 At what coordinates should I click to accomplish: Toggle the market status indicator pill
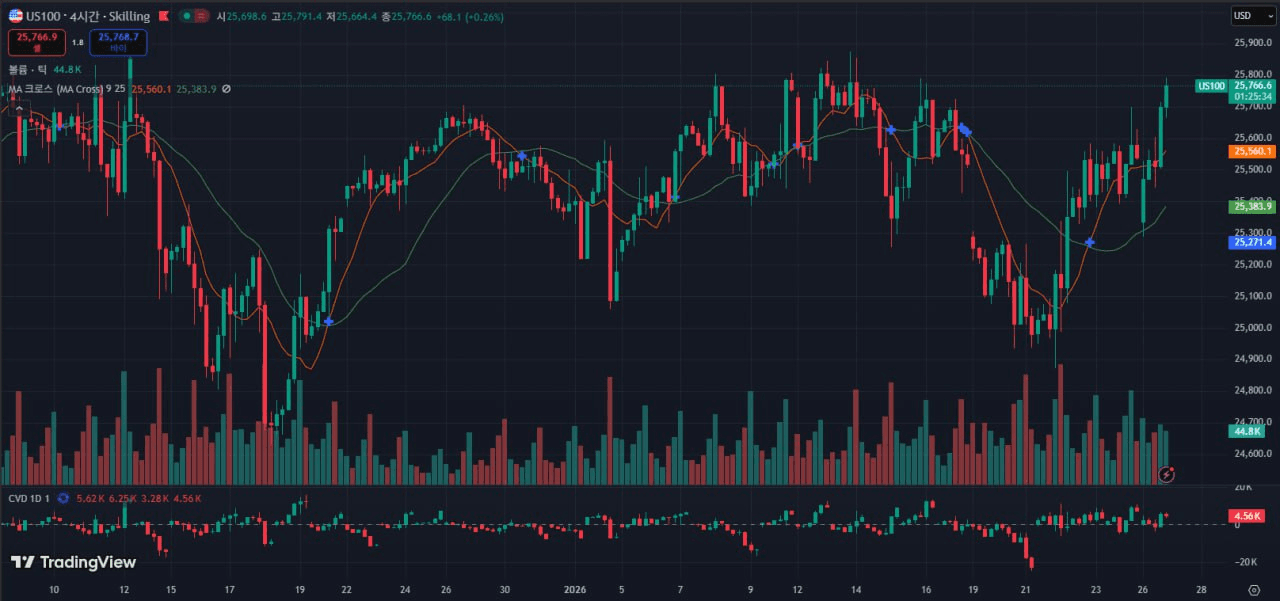pyautogui.click(x=194, y=16)
